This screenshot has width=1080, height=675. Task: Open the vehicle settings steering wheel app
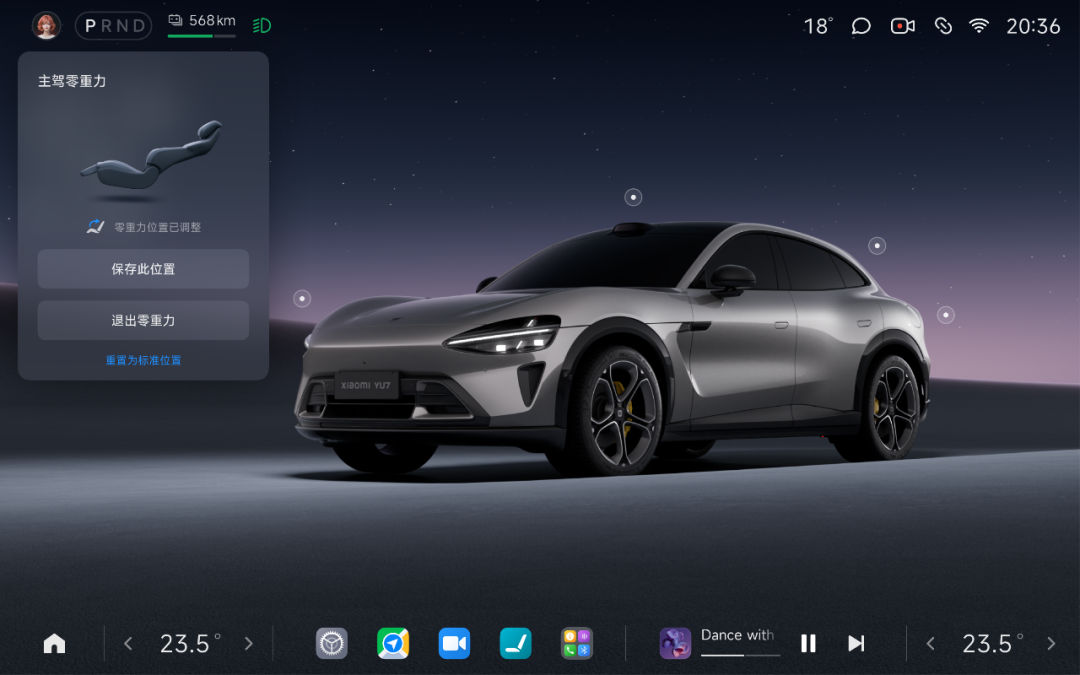331,643
